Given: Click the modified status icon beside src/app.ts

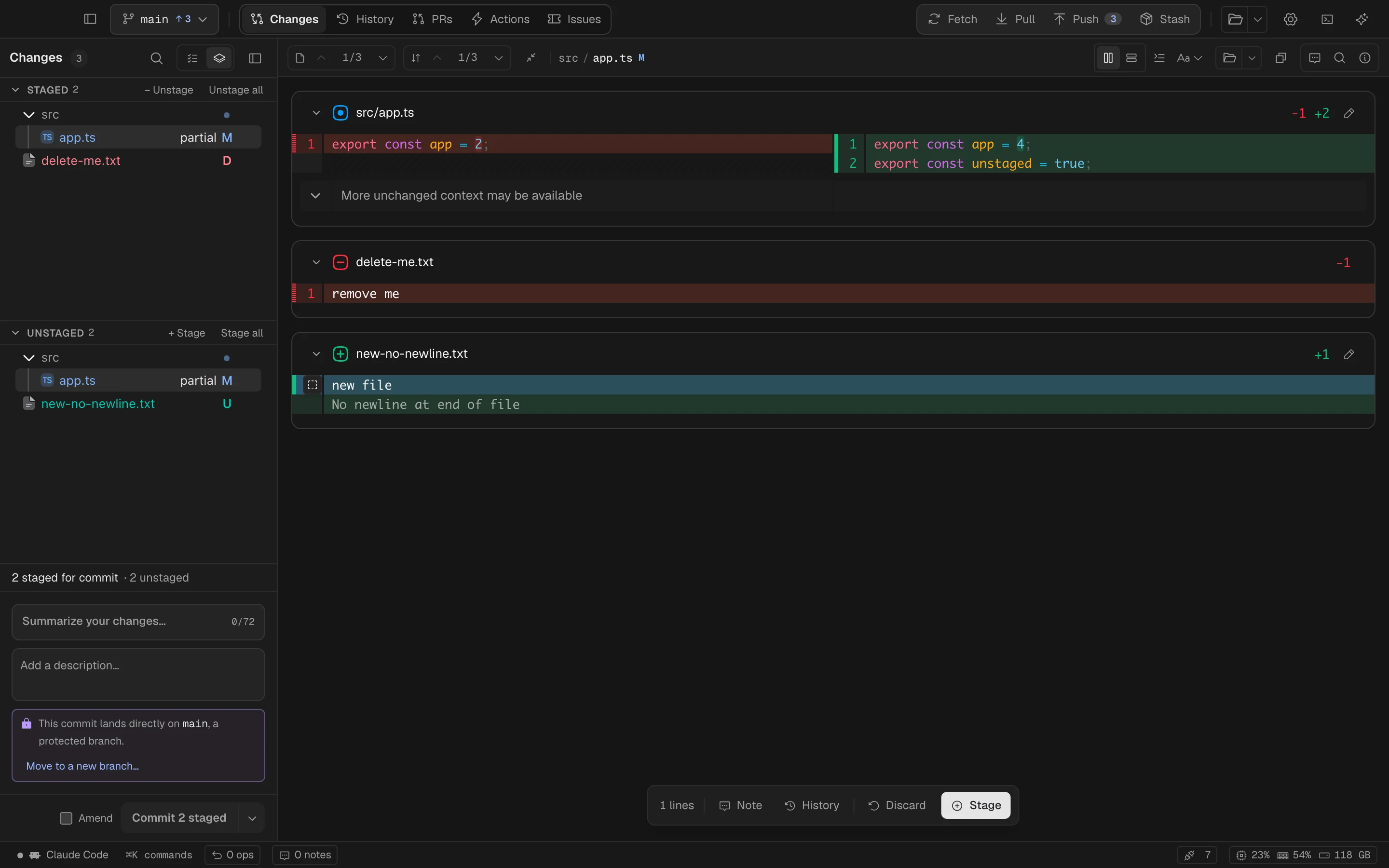Looking at the screenshot, I should pos(340,112).
